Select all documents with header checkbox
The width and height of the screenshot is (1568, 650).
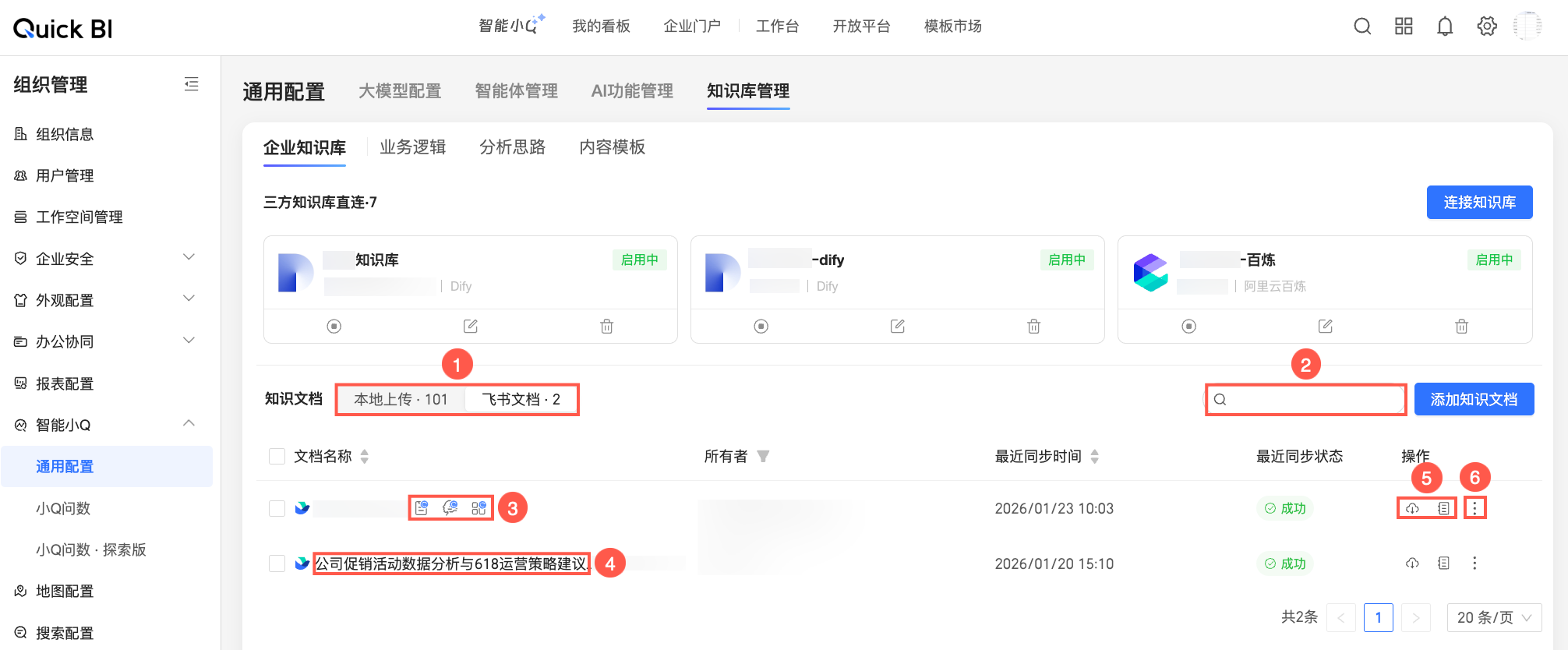277,457
